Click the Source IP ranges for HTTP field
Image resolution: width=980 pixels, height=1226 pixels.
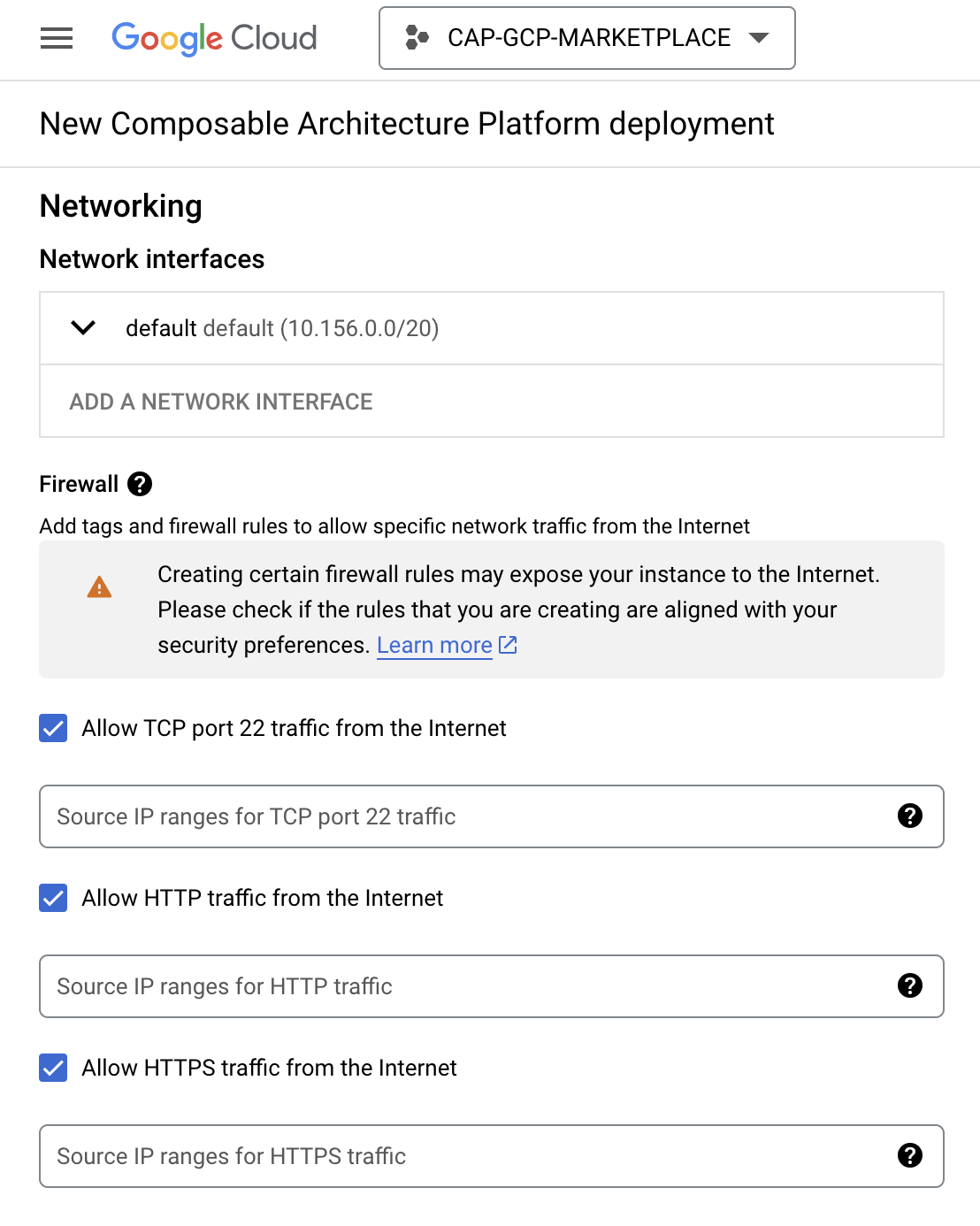(460, 986)
